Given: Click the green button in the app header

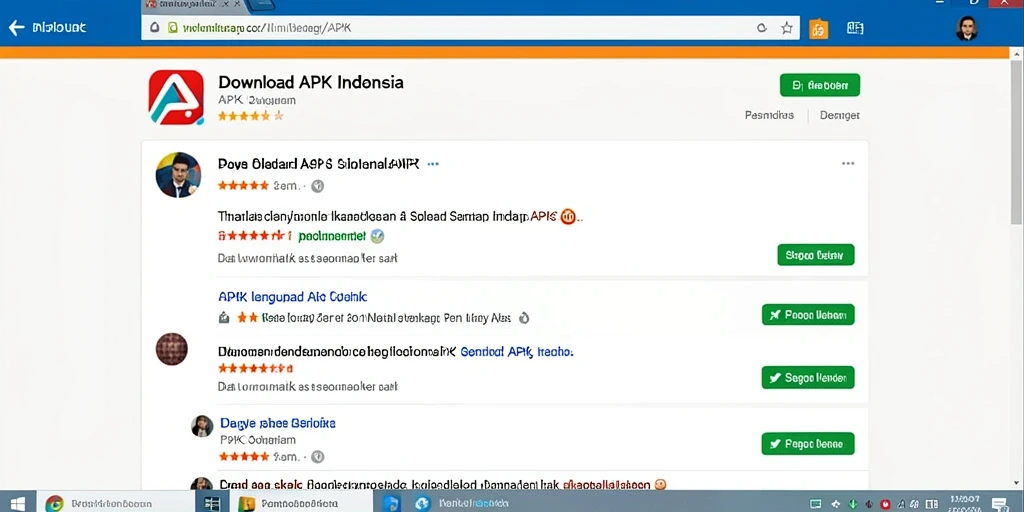Looking at the screenshot, I should (x=820, y=85).
